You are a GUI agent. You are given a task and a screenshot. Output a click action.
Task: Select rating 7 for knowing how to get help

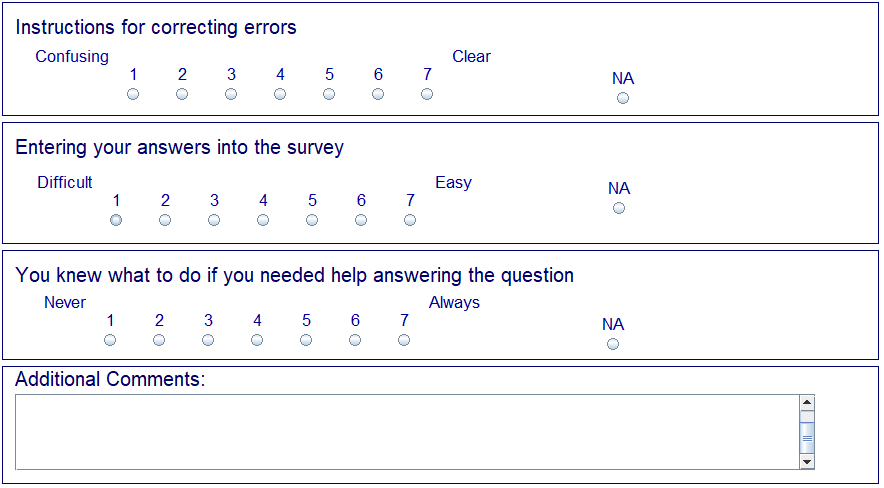coord(404,340)
